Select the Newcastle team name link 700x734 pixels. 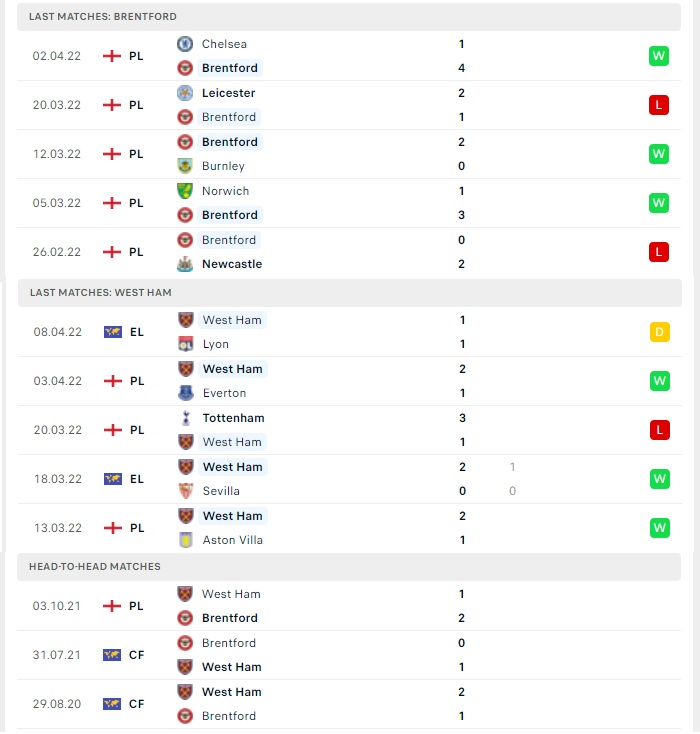click(x=232, y=264)
